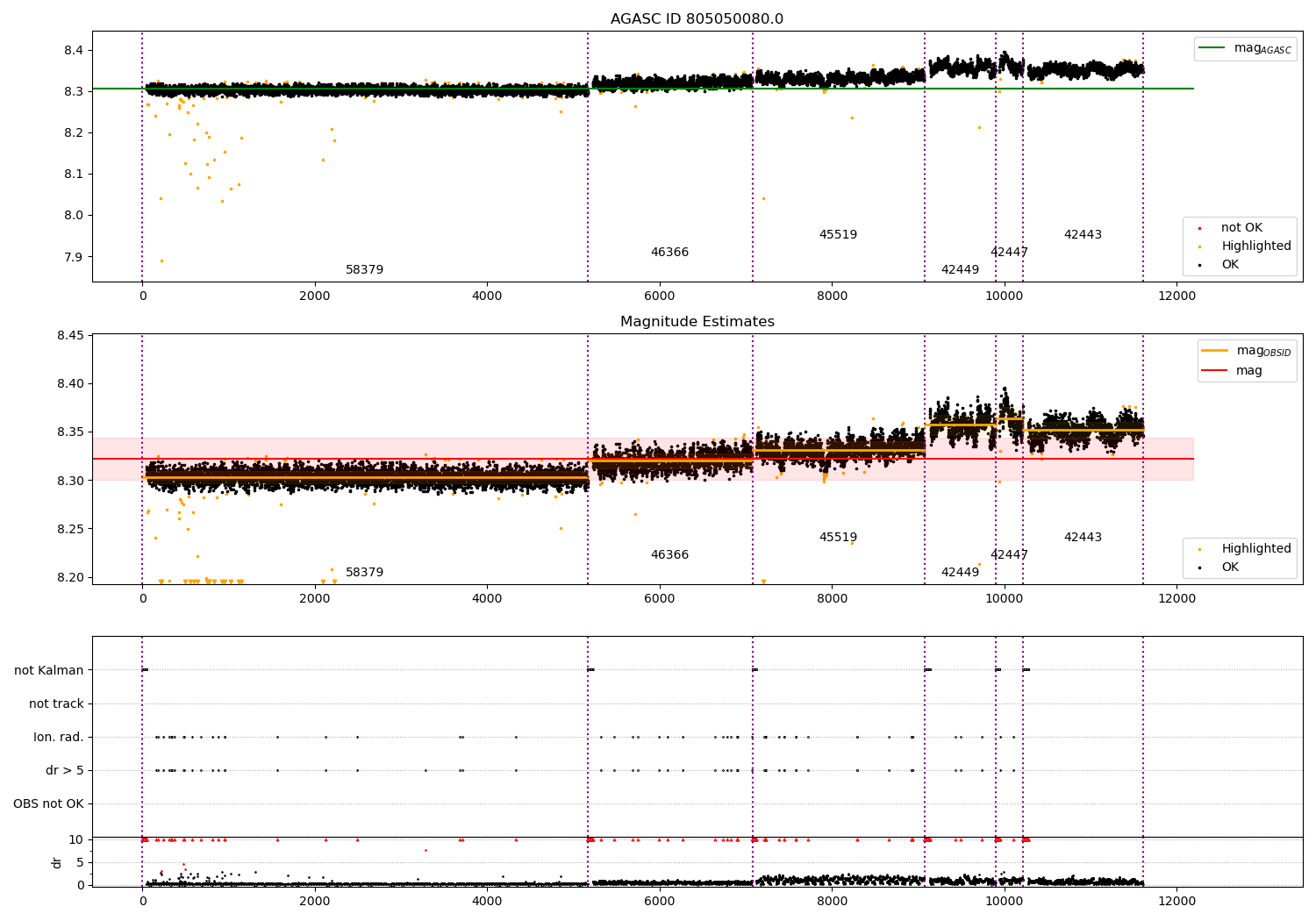Click obsid label 42443 in Magnitude Estimates plot
The image size is (1316, 921).
point(1083,538)
